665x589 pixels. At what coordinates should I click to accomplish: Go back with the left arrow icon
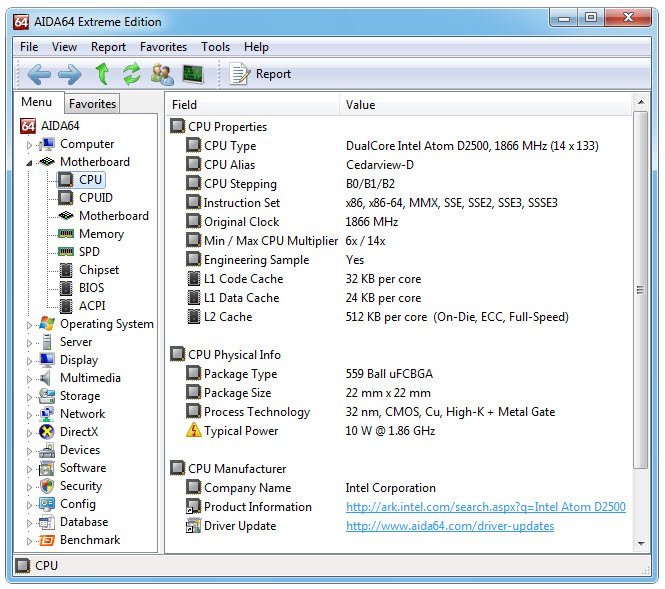tap(39, 75)
